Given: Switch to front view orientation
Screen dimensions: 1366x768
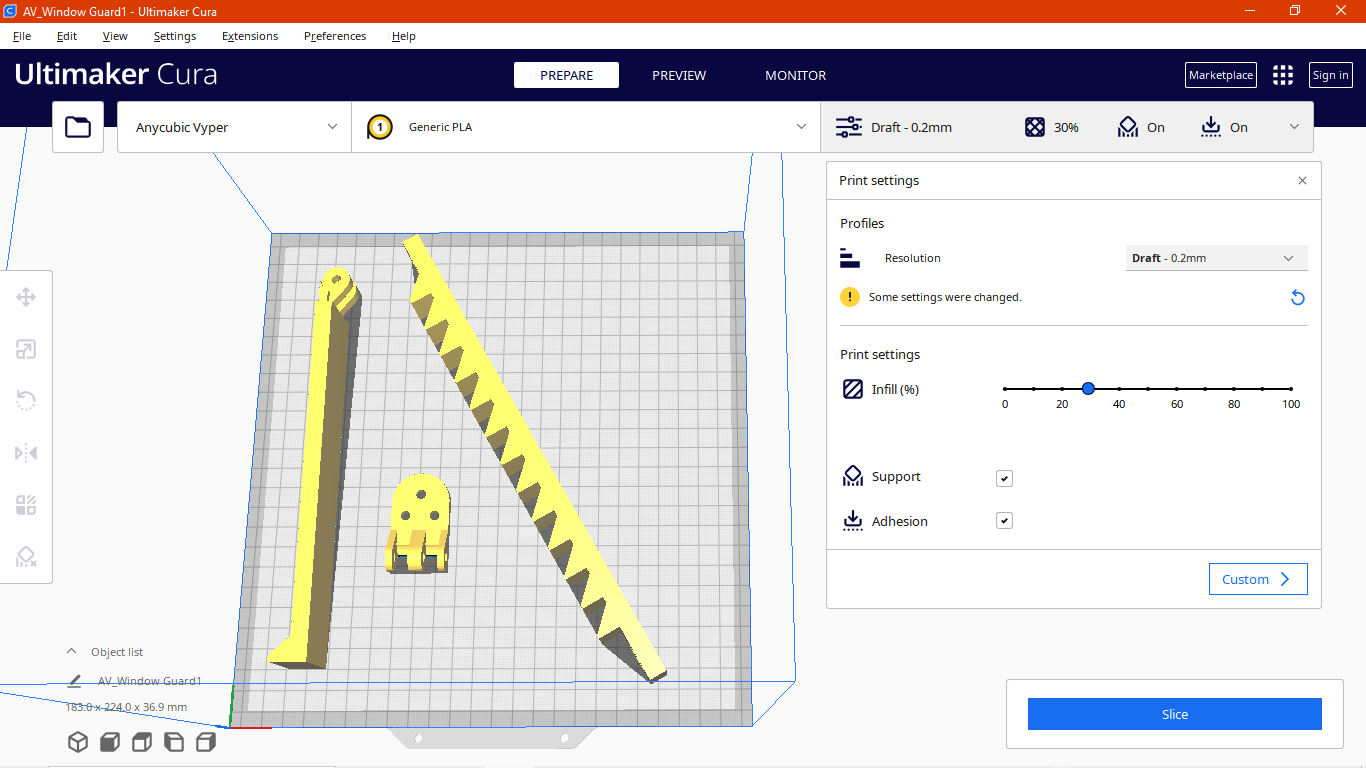Looking at the screenshot, I should coord(110,742).
